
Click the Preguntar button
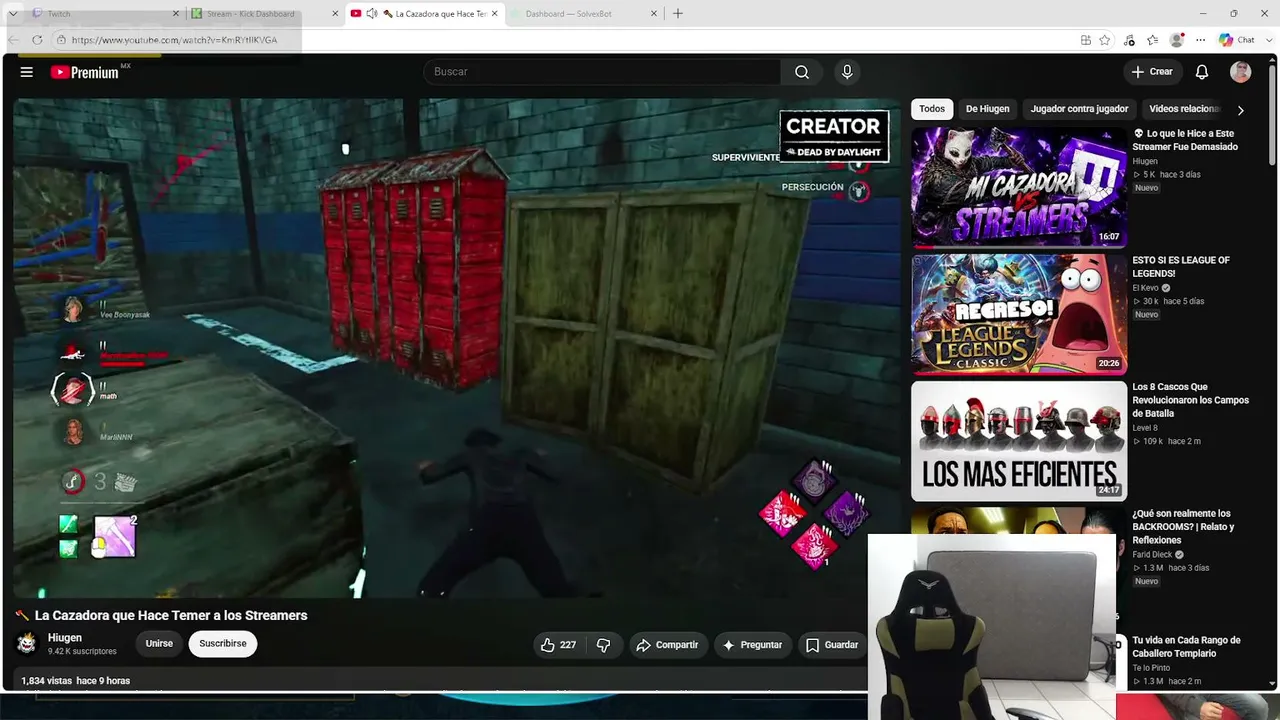[x=752, y=645]
